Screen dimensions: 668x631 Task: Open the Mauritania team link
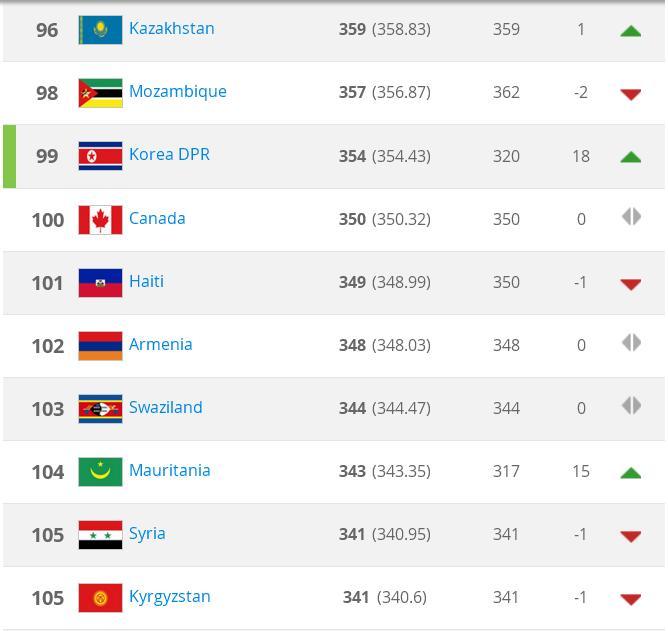170,470
